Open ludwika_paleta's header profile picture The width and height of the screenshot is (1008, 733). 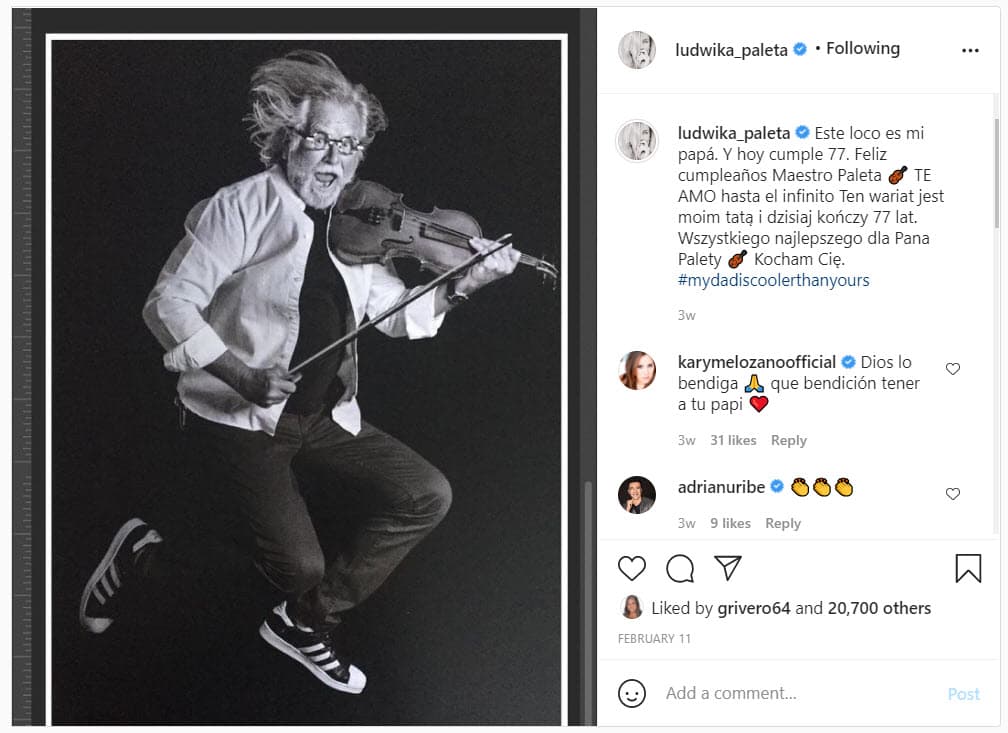pos(637,49)
